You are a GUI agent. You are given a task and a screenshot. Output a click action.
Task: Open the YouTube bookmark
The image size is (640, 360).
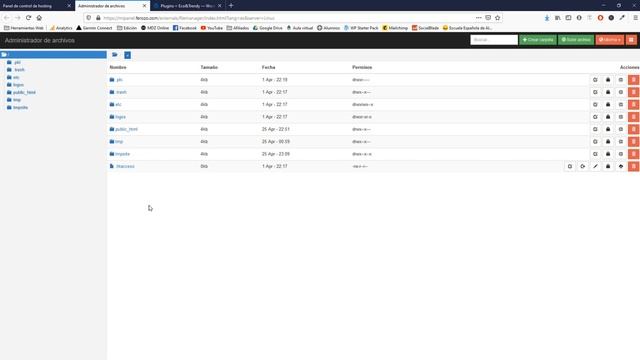click(211, 28)
